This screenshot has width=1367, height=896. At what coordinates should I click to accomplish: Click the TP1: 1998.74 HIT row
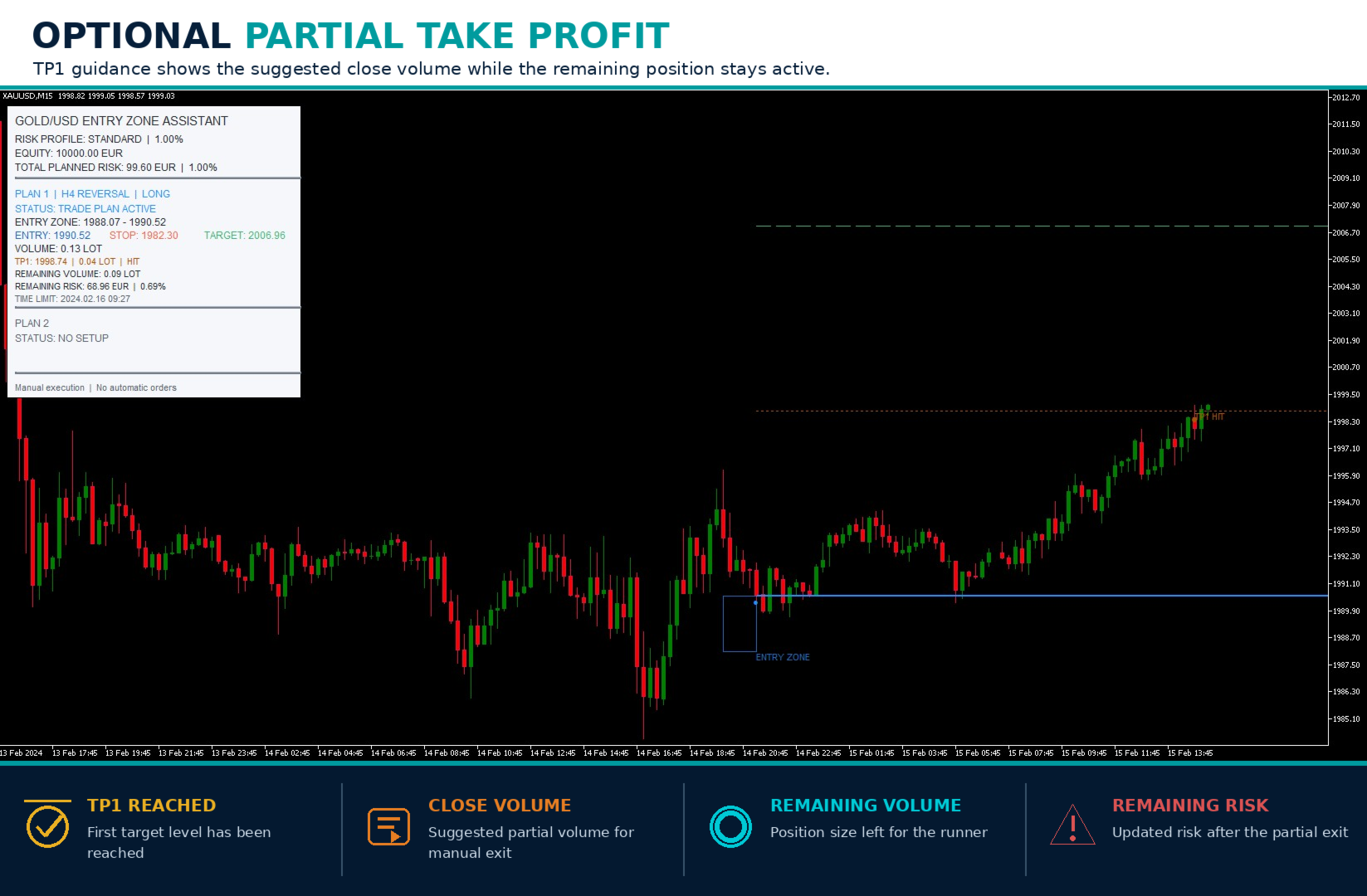[77, 261]
